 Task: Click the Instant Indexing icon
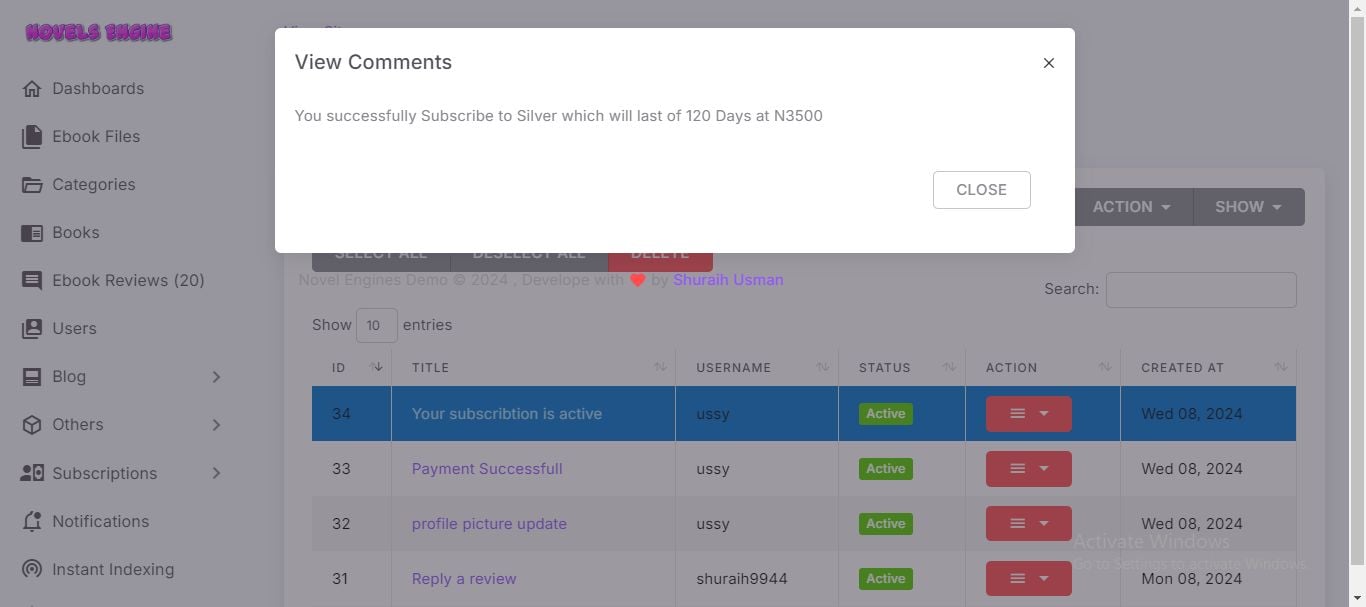(32, 570)
